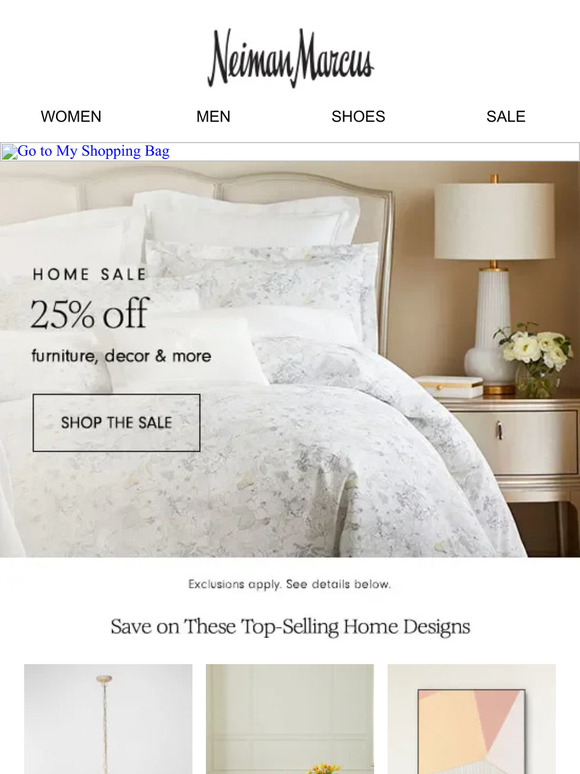Click the 25% off headline text

point(89,313)
